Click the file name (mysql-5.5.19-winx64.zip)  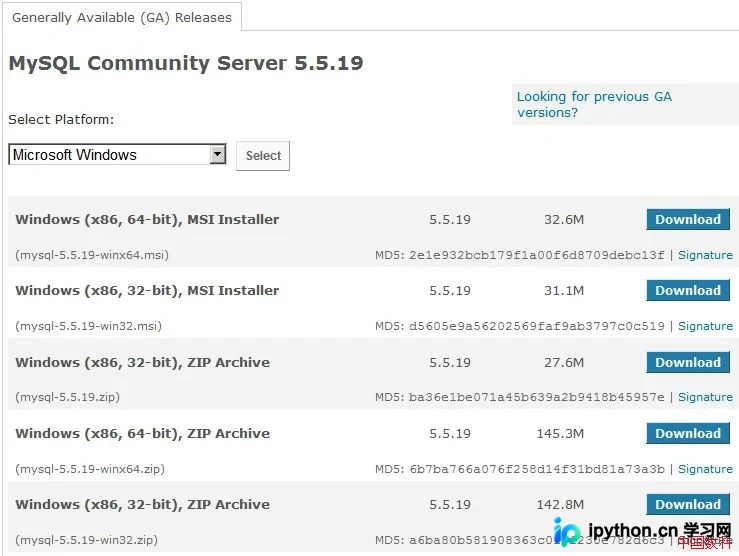[90, 469]
